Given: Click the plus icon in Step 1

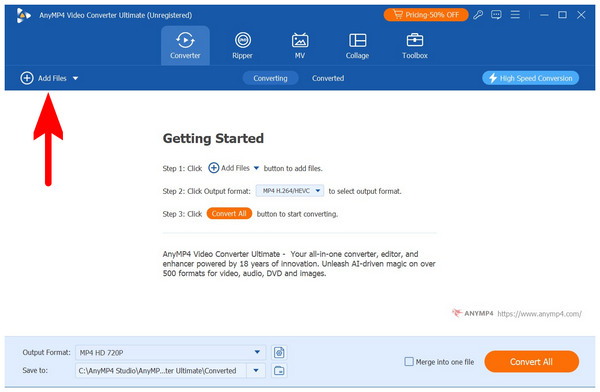Looking at the screenshot, I should click(x=214, y=168).
